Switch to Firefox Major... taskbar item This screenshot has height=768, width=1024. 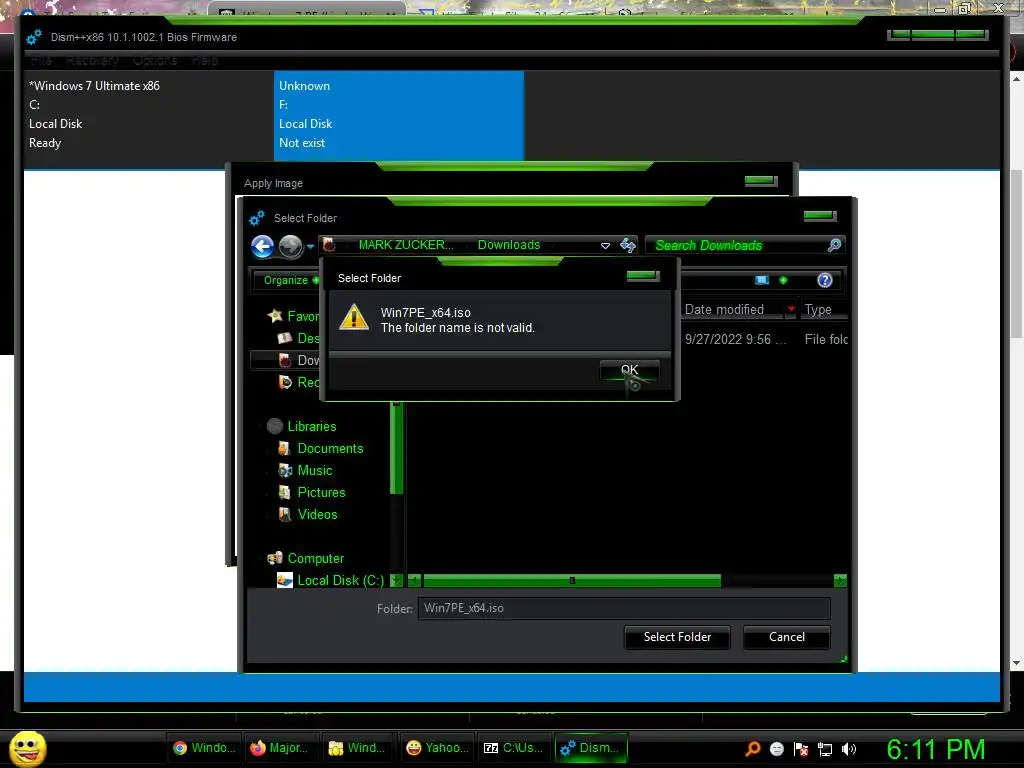click(x=281, y=748)
